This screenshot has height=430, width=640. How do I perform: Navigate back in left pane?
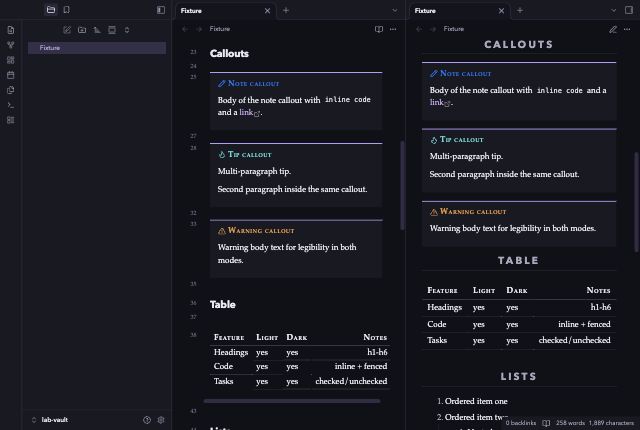click(185, 29)
